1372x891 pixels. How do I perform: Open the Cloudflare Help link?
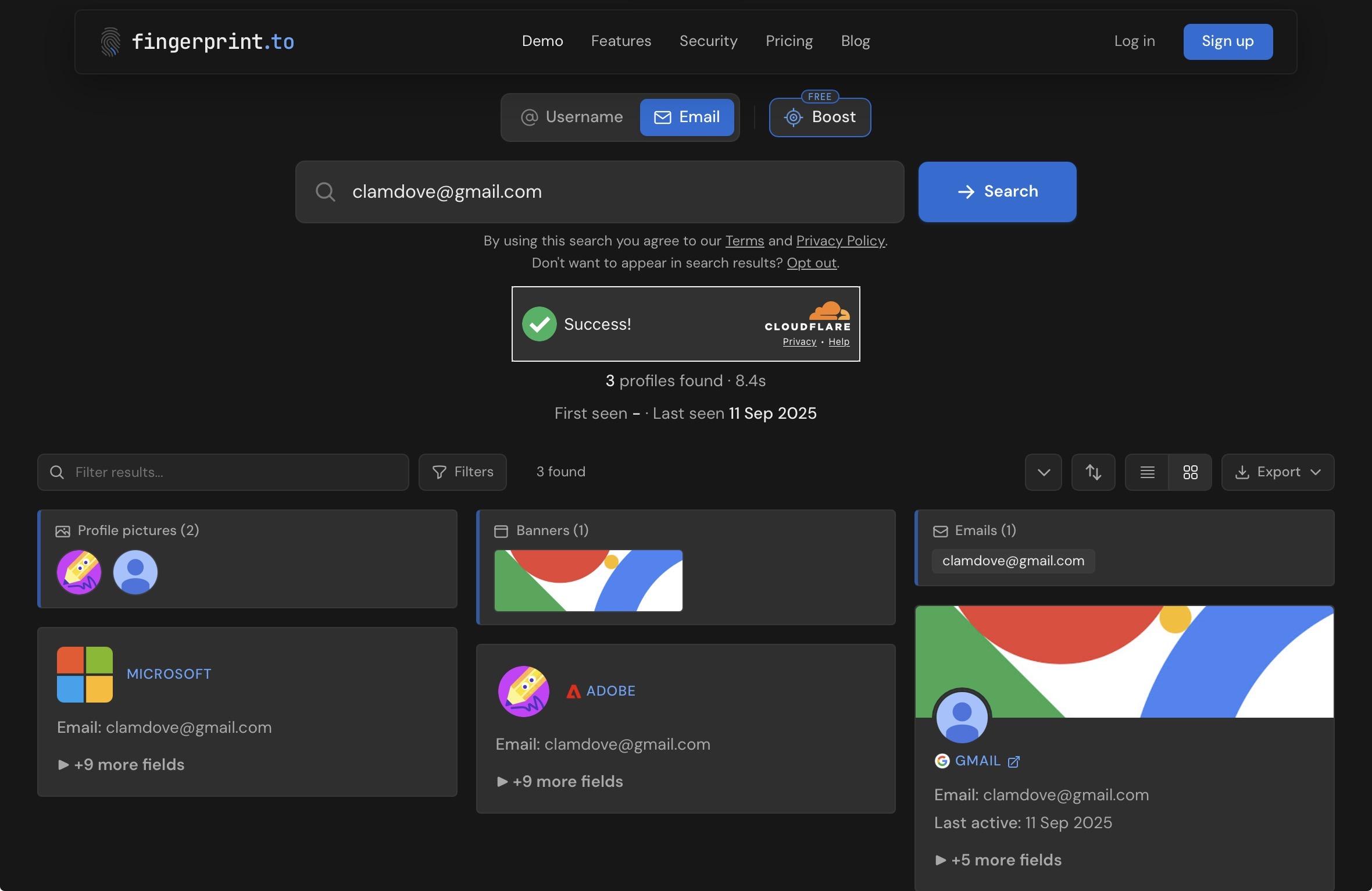(839, 342)
